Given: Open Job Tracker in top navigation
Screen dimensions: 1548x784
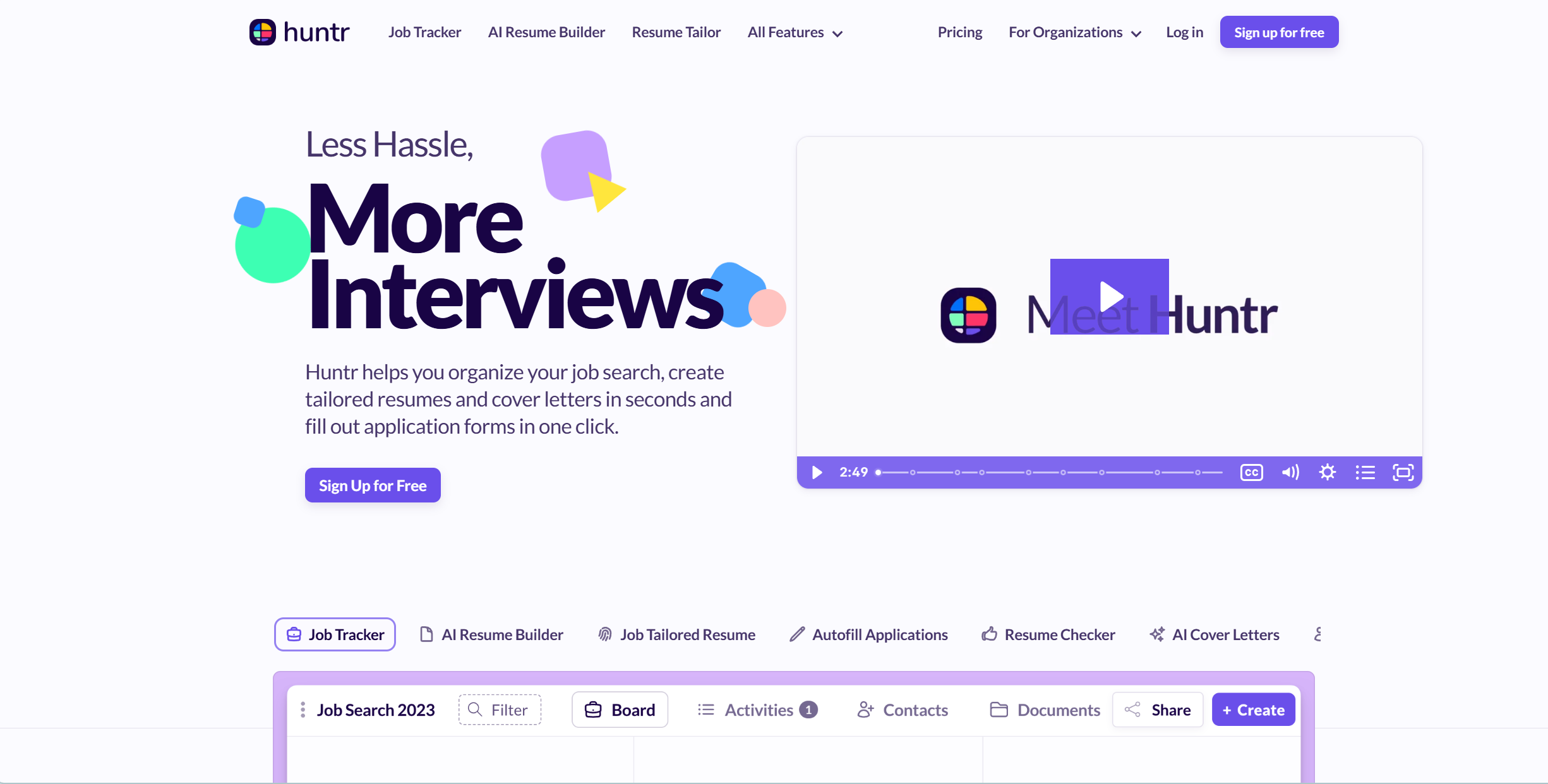Looking at the screenshot, I should 424,32.
